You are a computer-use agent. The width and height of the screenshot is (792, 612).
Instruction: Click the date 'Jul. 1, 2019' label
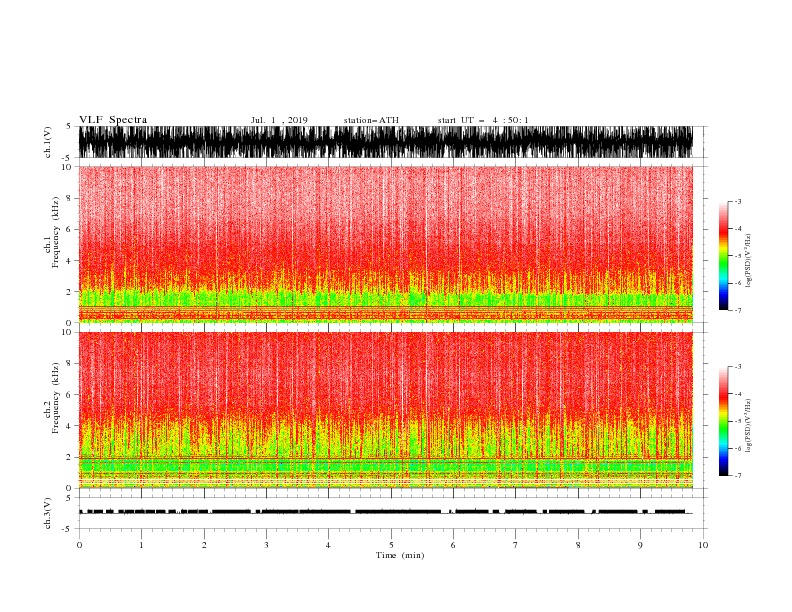(279, 120)
